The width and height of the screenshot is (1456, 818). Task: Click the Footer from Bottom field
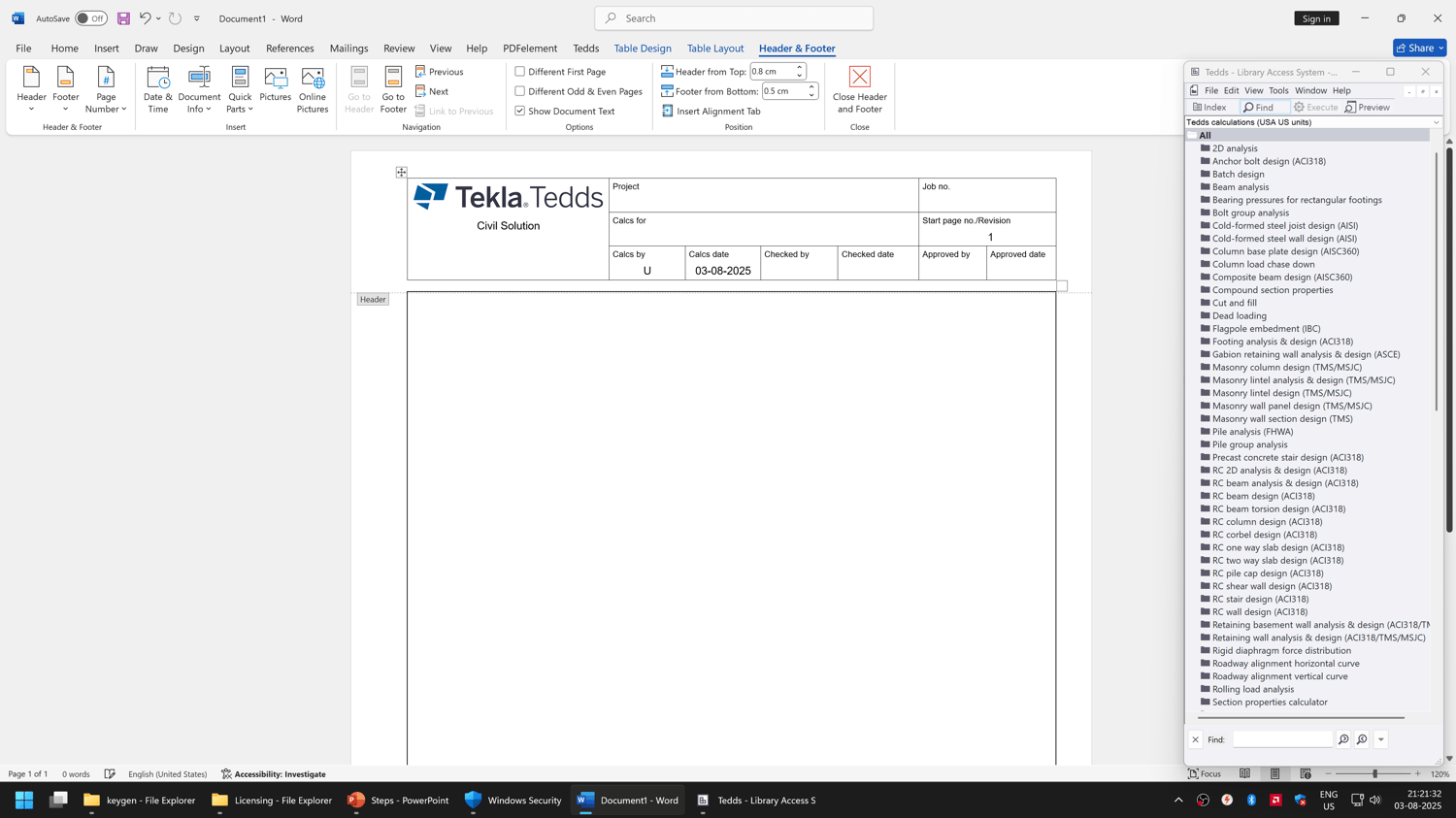(x=783, y=91)
